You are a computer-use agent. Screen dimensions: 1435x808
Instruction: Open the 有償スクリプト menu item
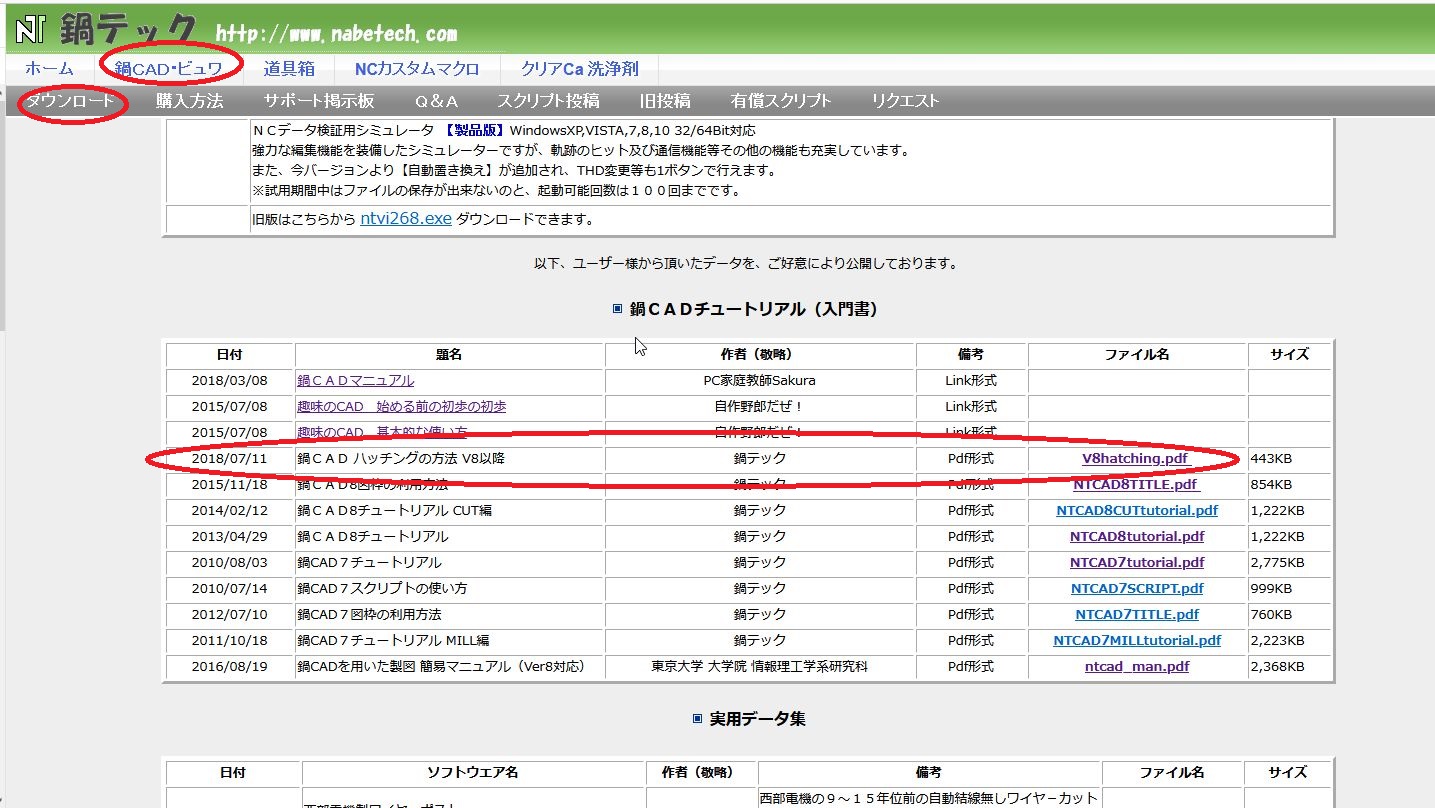pyautogui.click(x=781, y=101)
